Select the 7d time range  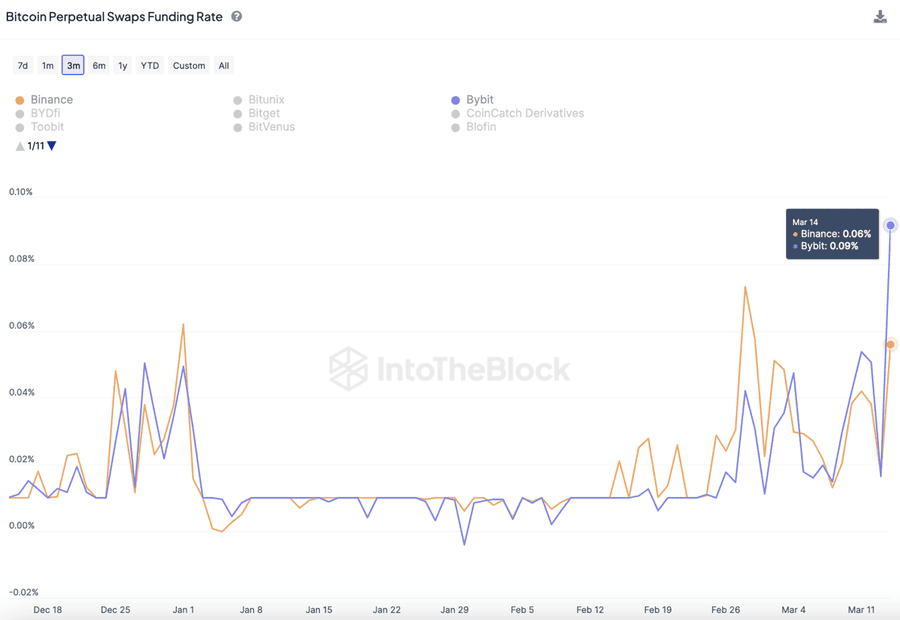23,66
